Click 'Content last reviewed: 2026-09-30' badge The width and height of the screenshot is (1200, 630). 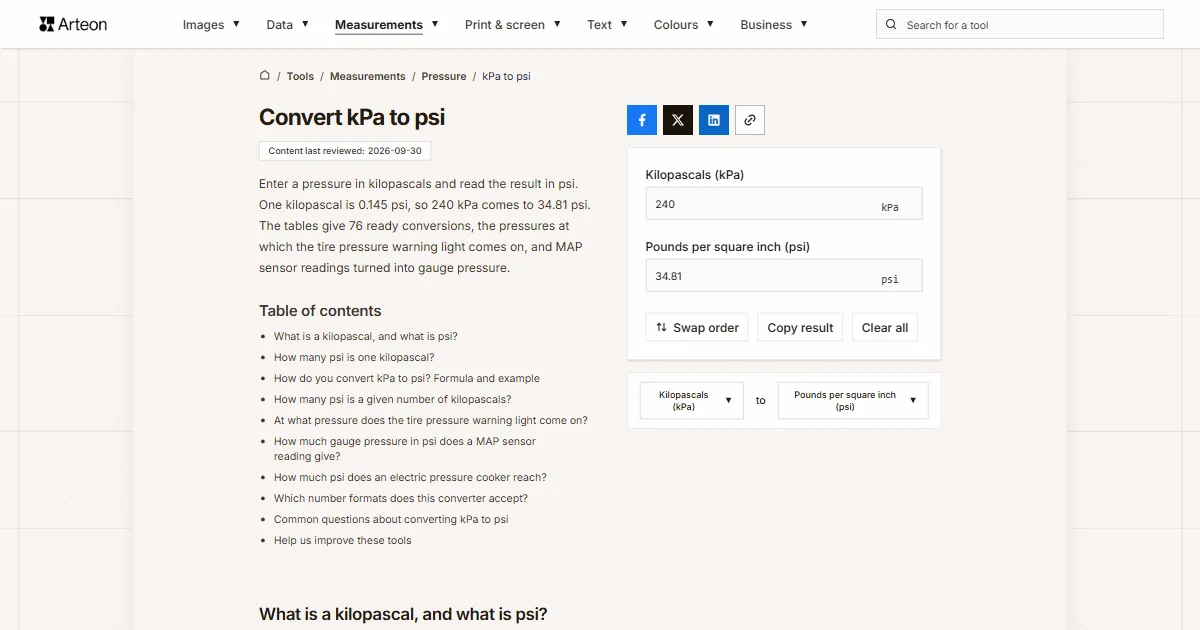click(x=345, y=151)
